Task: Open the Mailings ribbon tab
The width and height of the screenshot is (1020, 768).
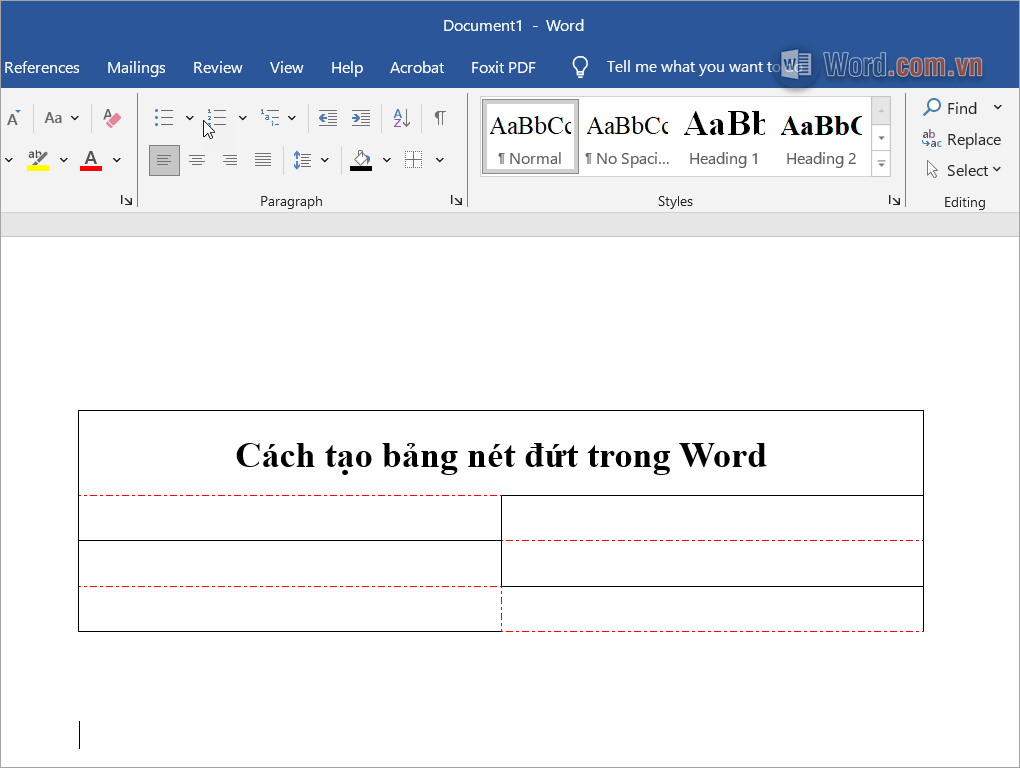Action: coord(136,67)
